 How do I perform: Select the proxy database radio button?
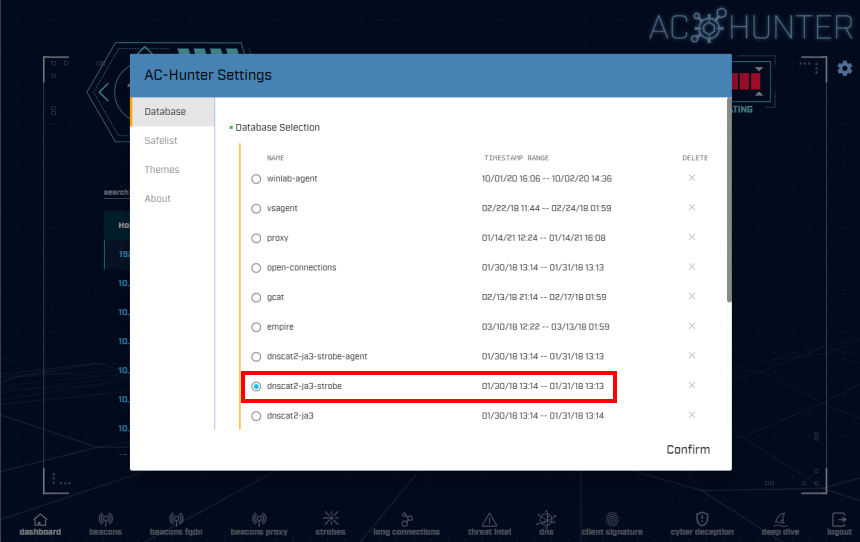coord(256,238)
